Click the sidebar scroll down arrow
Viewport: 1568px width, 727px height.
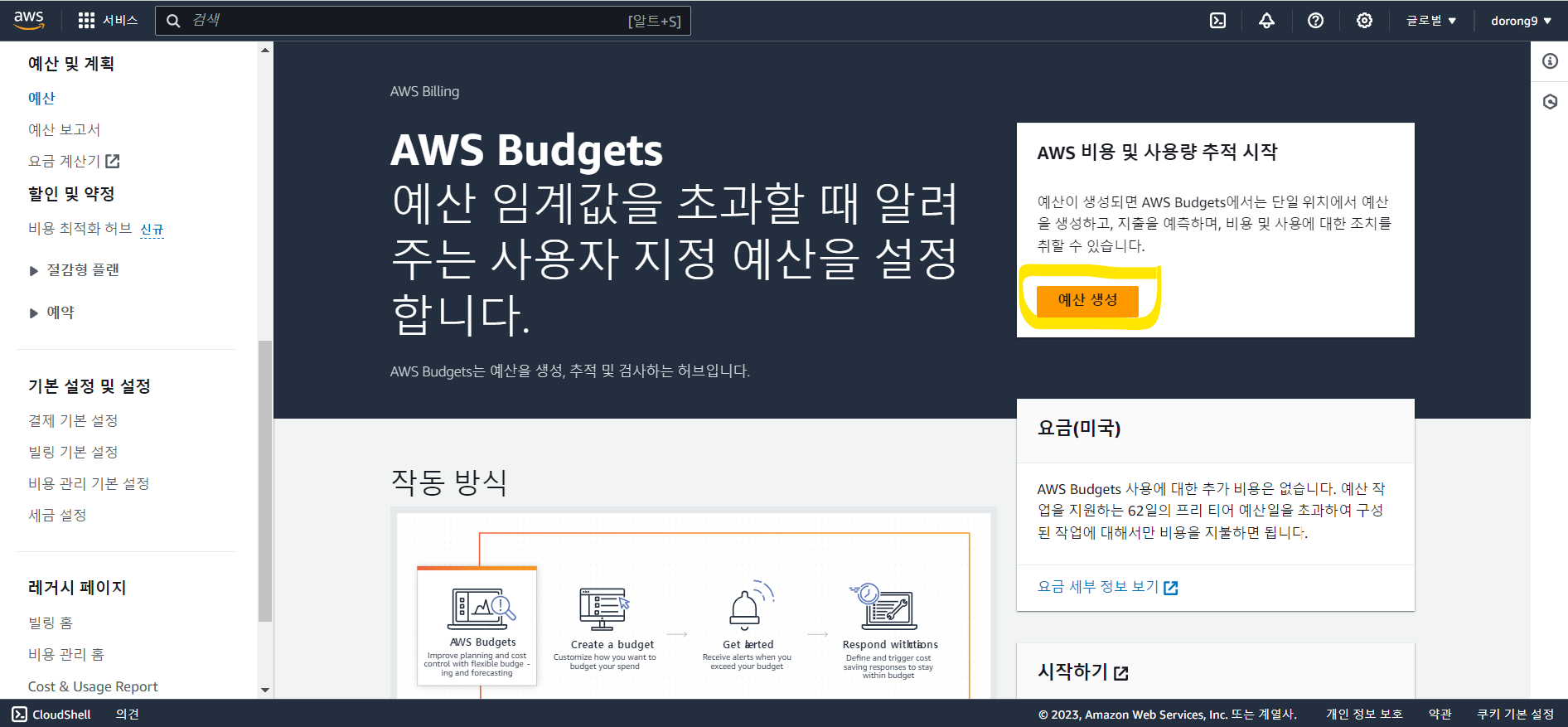(x=265, y=690)
